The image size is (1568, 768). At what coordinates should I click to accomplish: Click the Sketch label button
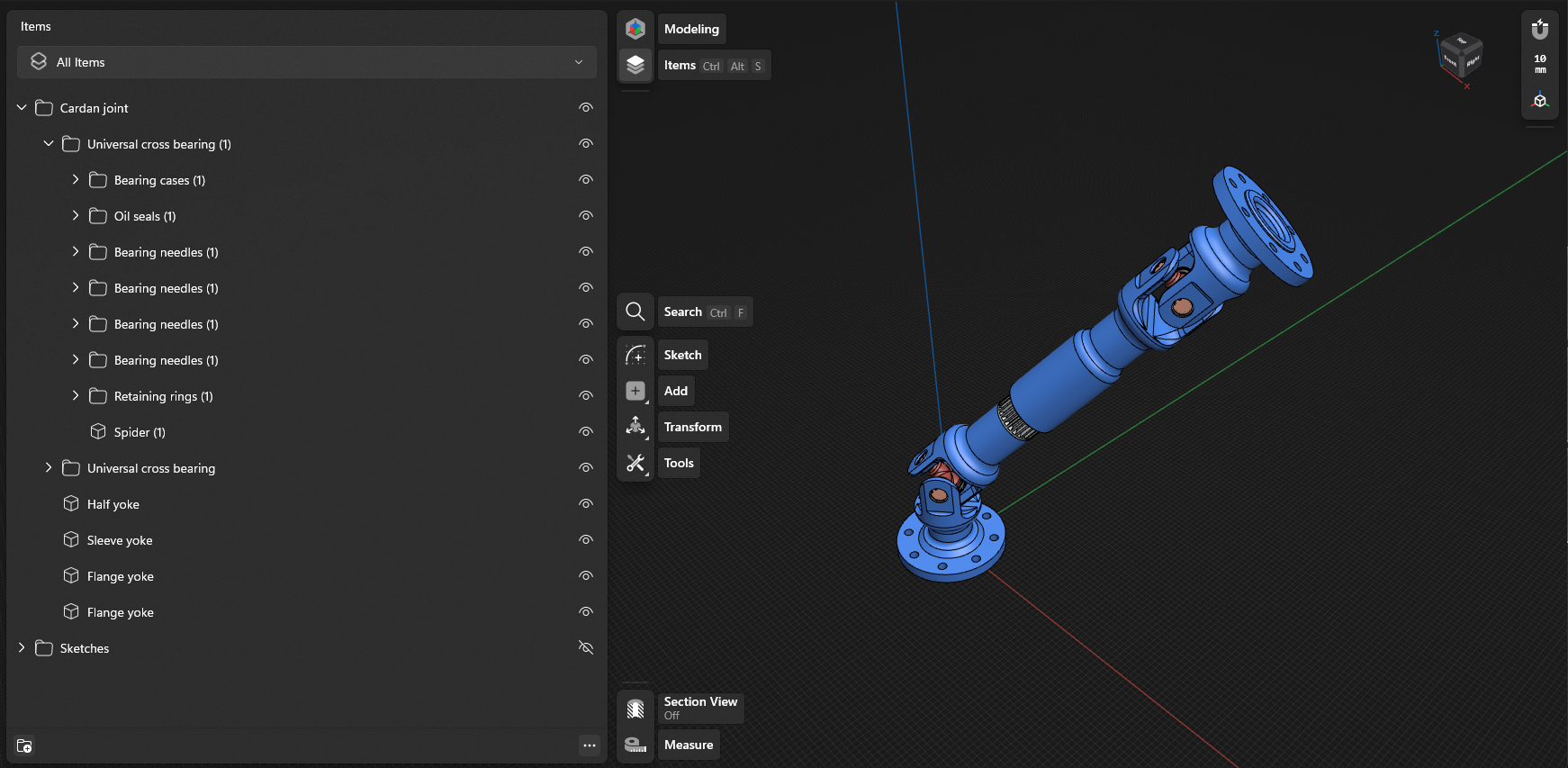(682, 355)
